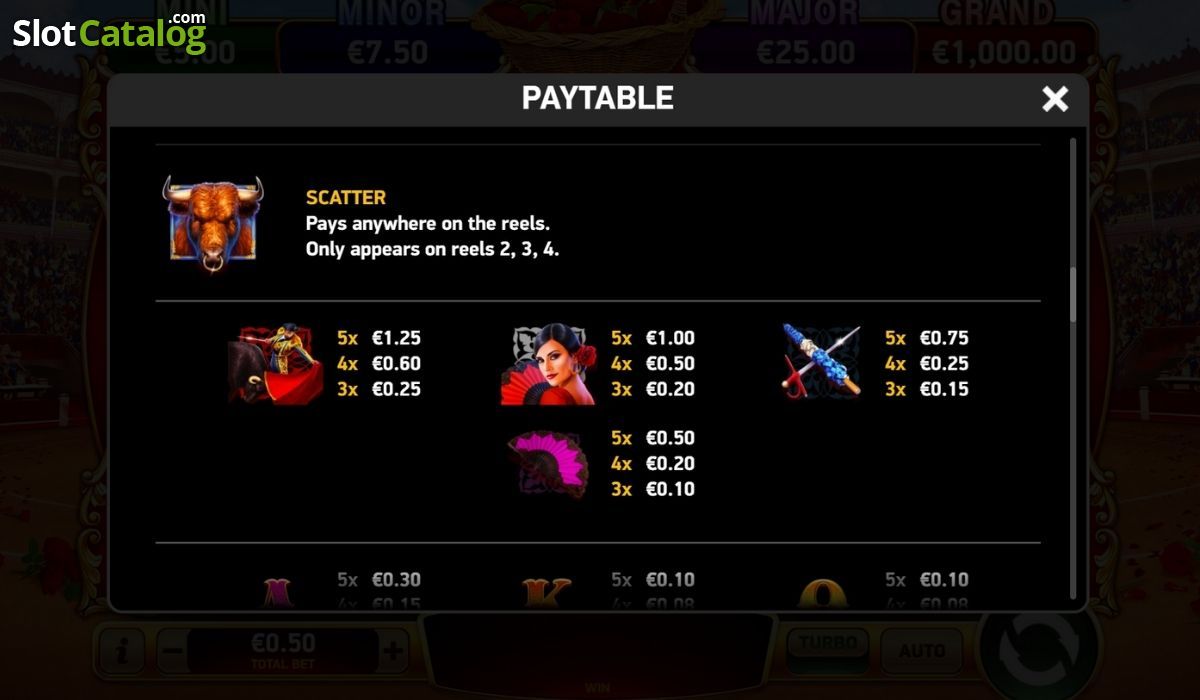1200x700 pixels.
Task: Decrease total bet with minus button
Action: coord(172,652)
